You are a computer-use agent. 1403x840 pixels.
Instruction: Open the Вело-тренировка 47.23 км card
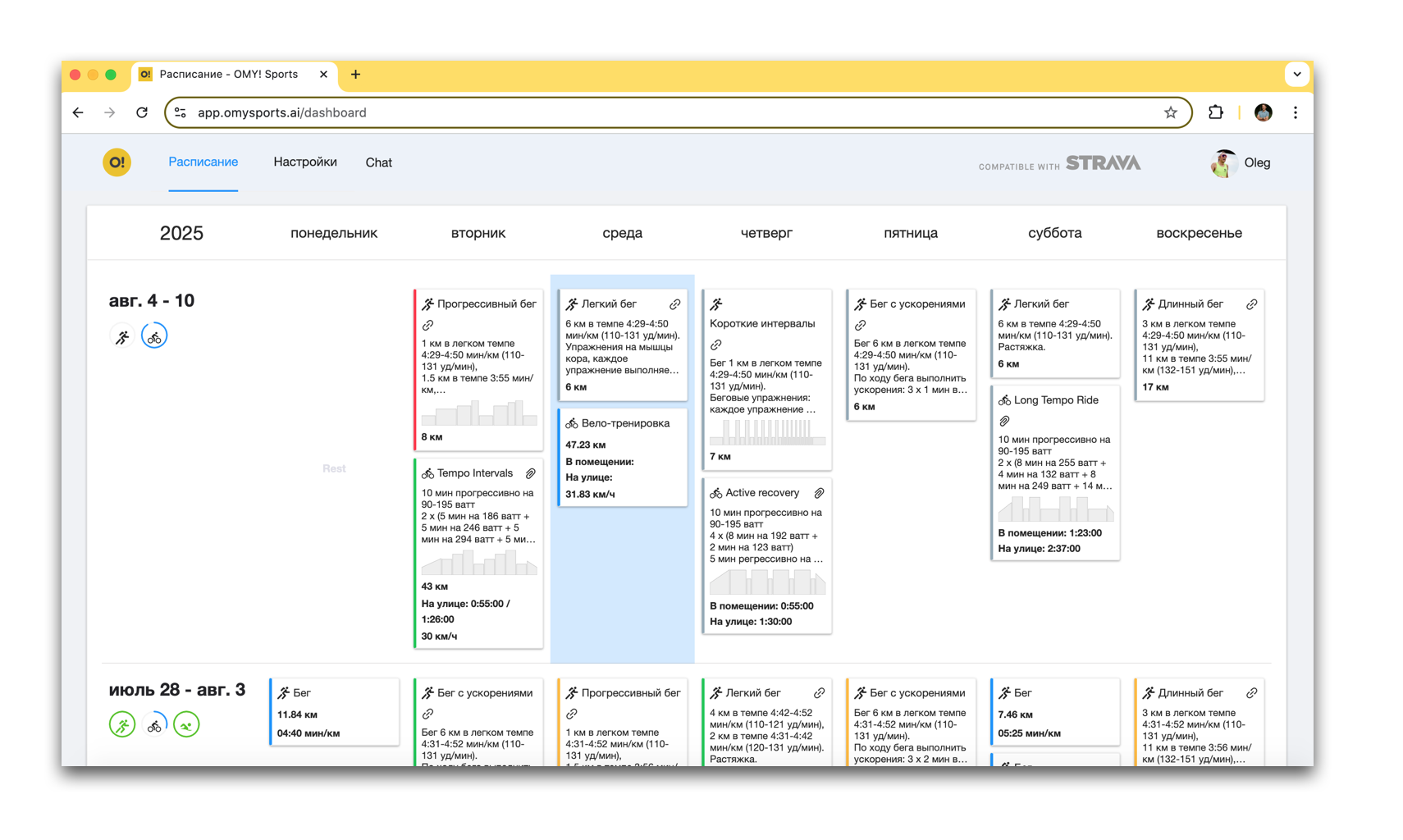click(623, 458)
